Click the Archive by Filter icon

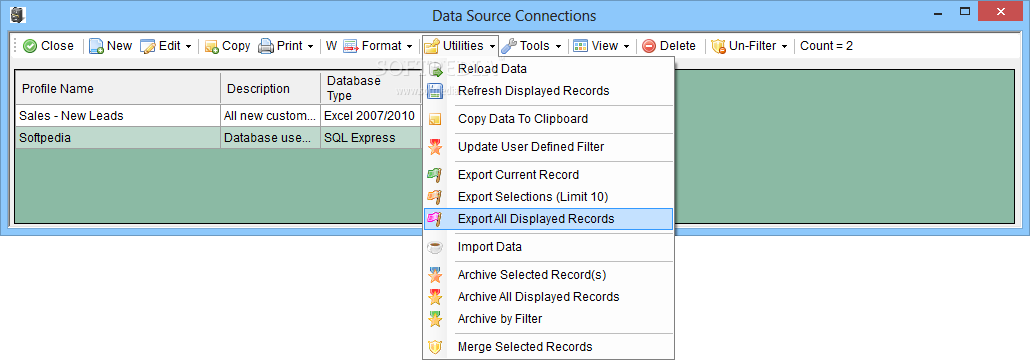coord(435,319)
